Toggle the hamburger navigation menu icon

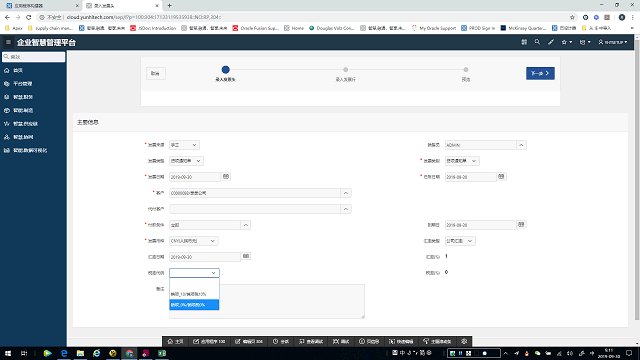point(8,42)
